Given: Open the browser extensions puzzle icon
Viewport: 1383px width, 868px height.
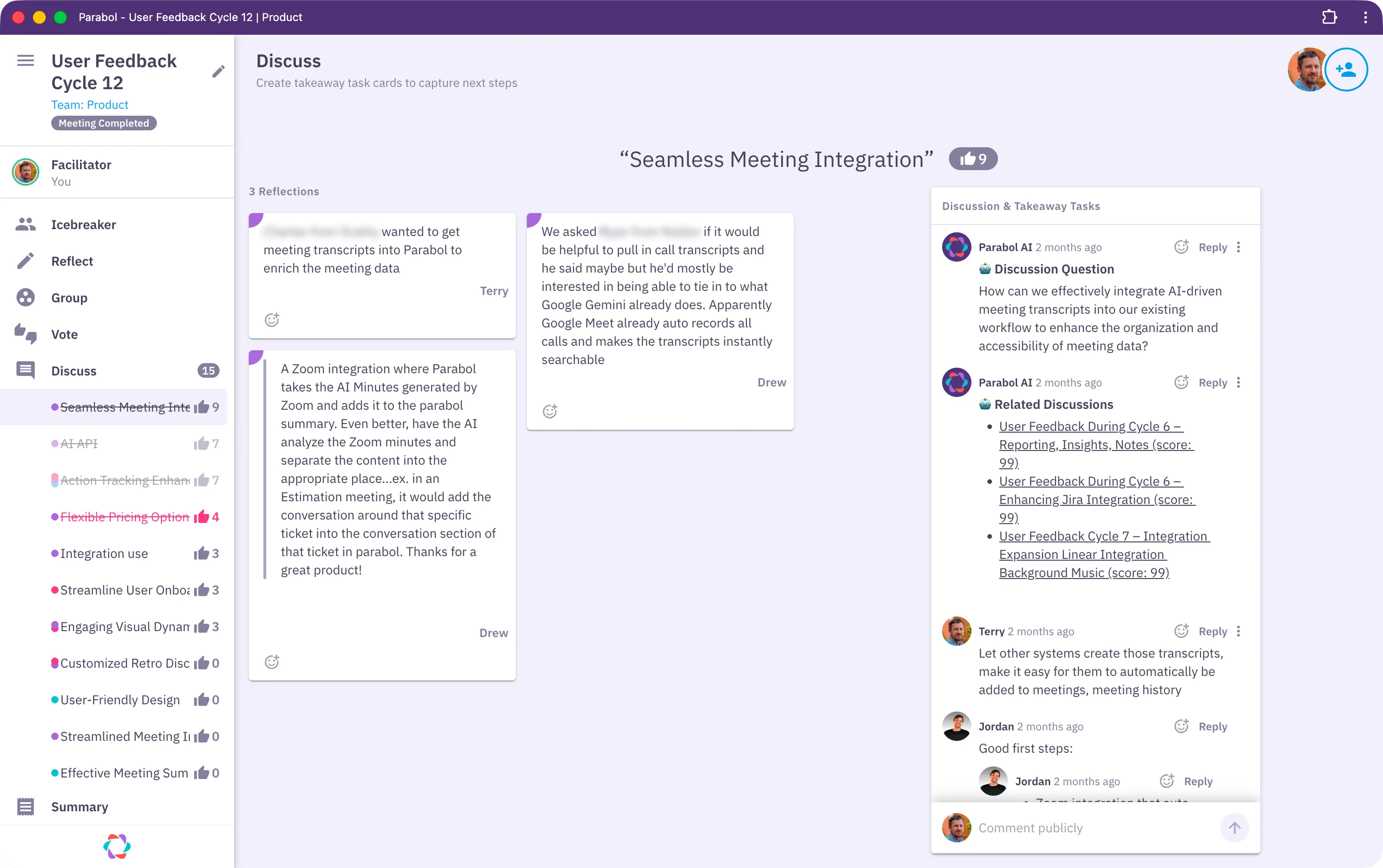Looking at the screenshot, I should click(1329, 17).
